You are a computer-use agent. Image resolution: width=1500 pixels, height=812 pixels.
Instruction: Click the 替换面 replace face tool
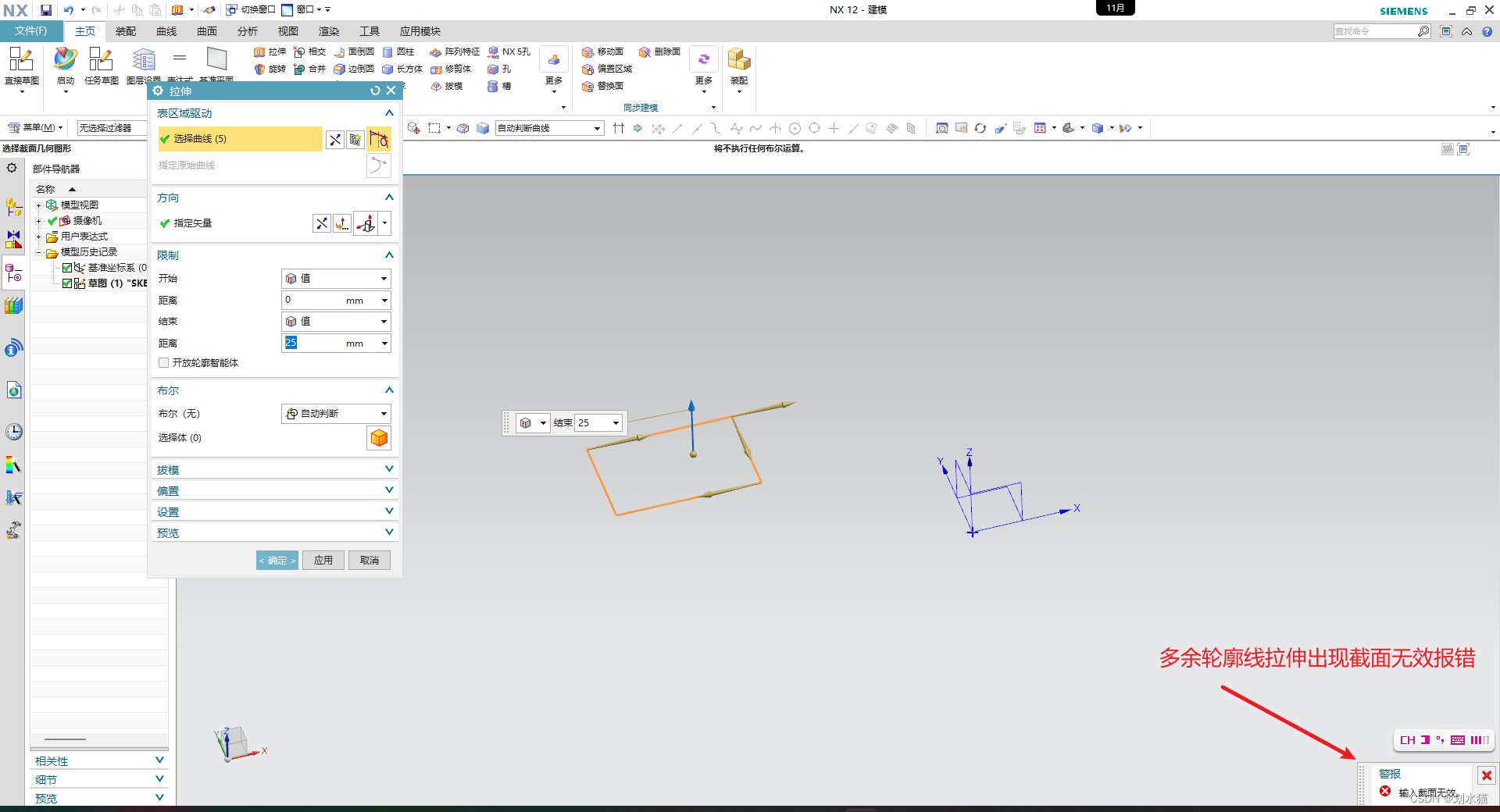point(602,86)
